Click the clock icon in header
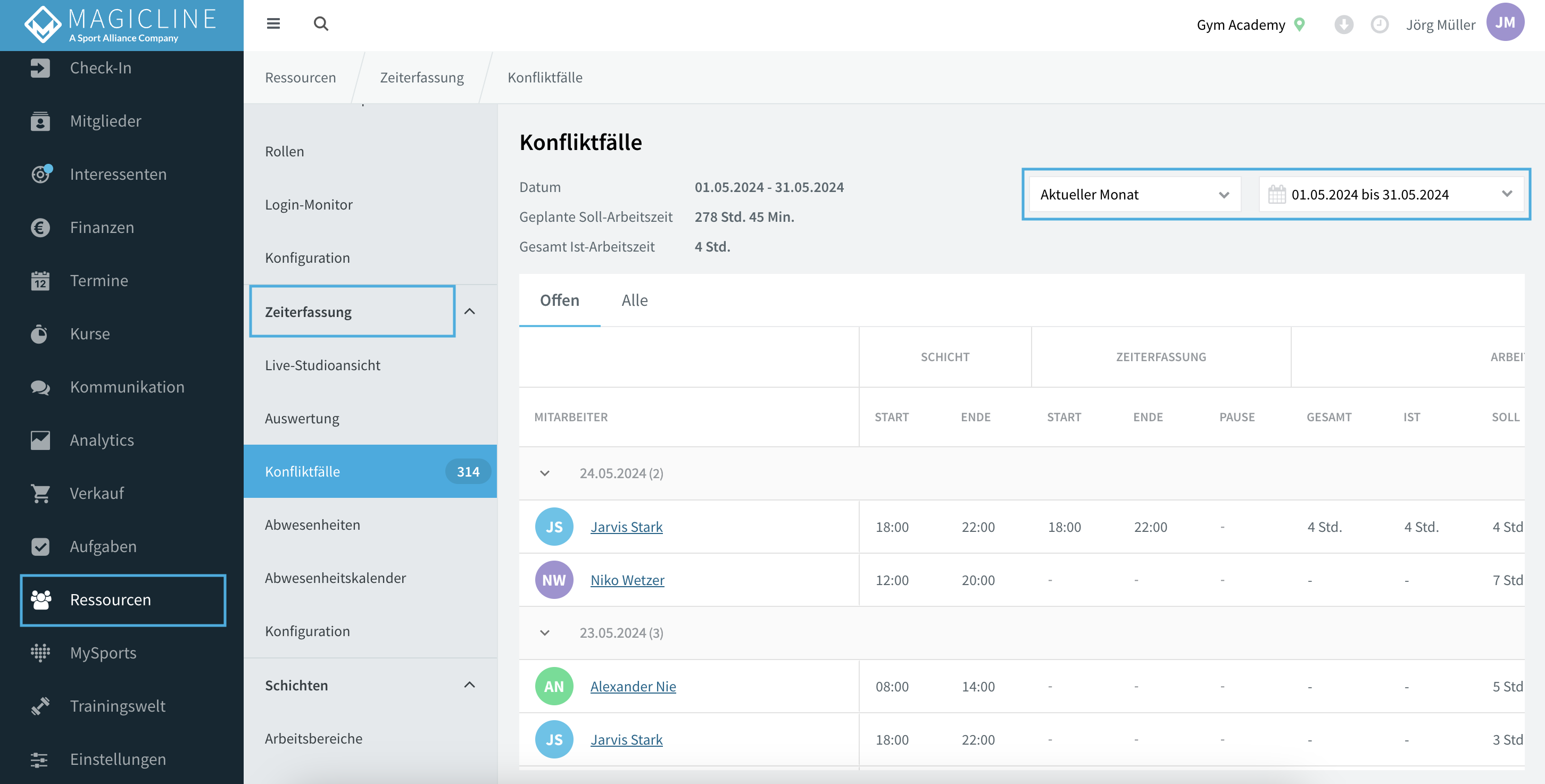The width and height of the screenshot is (1545, 784). point(1380,24)
